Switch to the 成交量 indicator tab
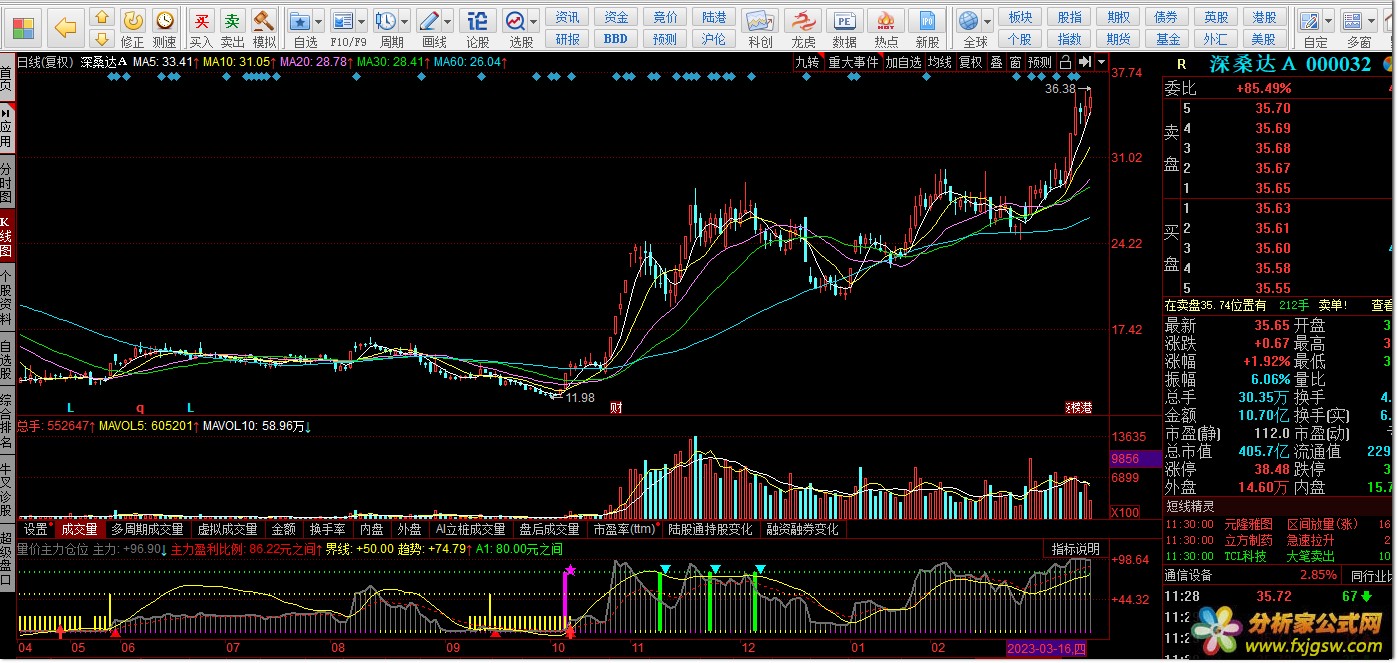Image resolution: width=1399 pixels, height=663 pixels. pyautogui.click(x=79, y=529)
